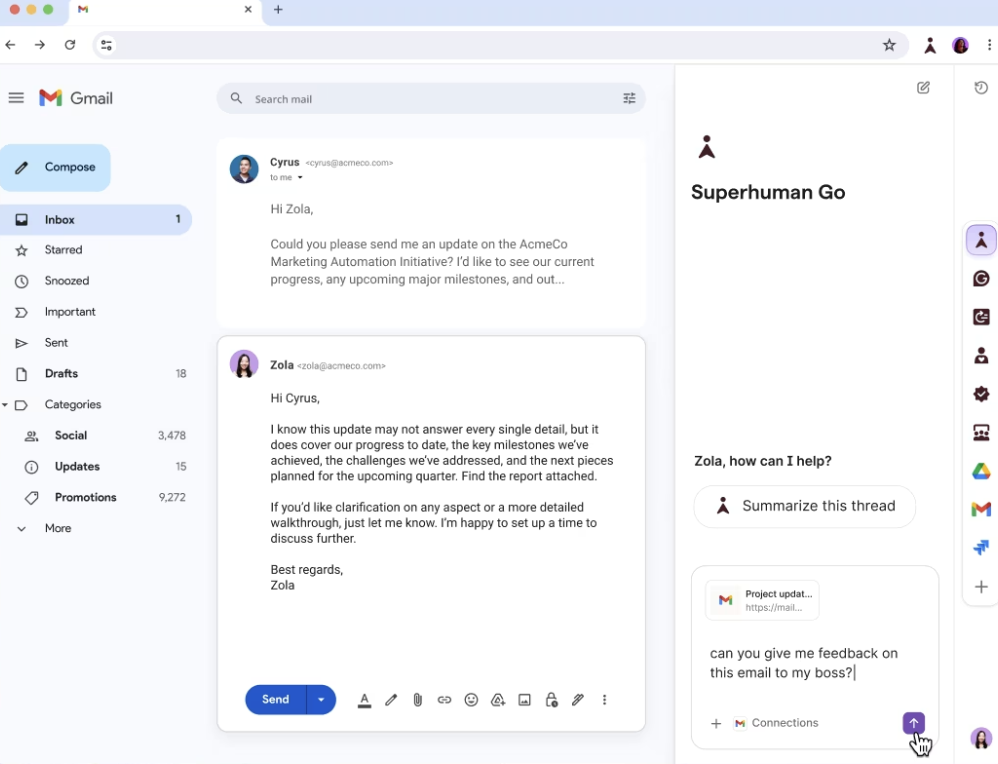Open the Gmail agent in sidebar
The image size is (998, 764).
[x=981, y=509]
